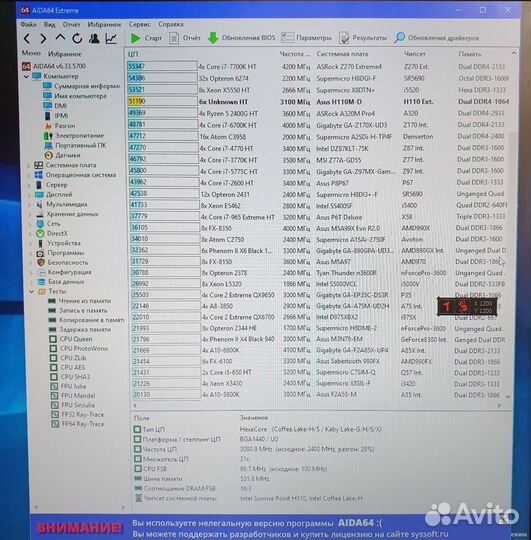Click Обновления BIOS toolbar button

[x=241, y=38]
